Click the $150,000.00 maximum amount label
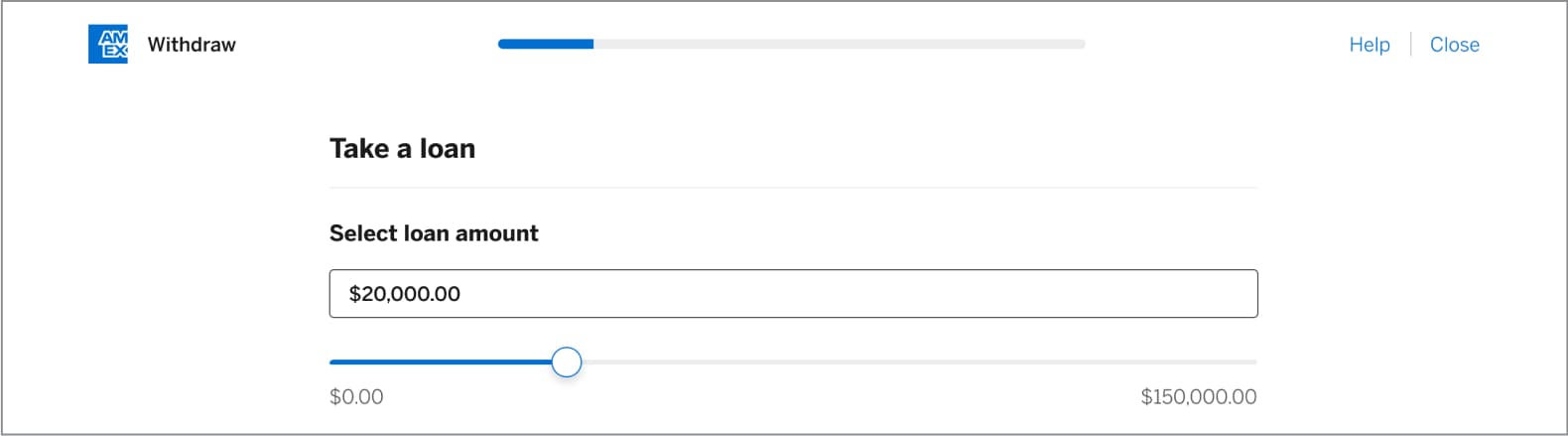 [x=1198, y=397]
